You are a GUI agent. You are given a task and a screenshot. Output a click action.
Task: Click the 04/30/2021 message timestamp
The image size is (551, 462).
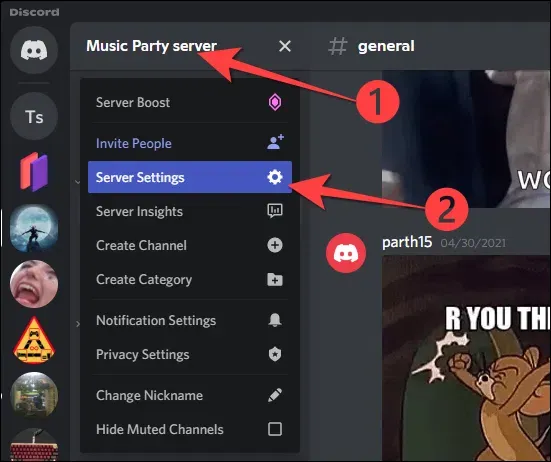click(x=473, y=243)
